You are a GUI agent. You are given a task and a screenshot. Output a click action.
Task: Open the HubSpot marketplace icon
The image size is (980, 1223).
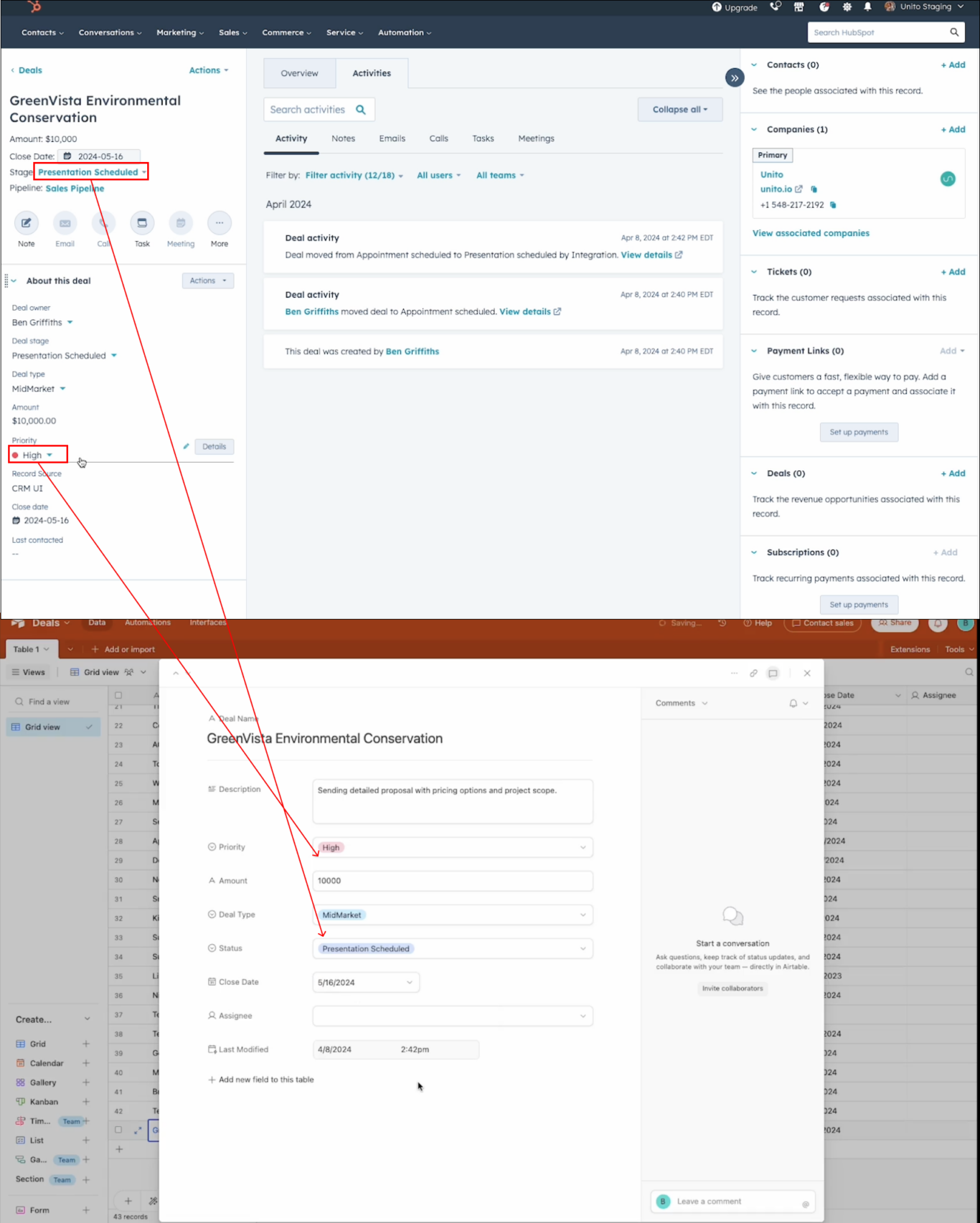pos(798,7)
